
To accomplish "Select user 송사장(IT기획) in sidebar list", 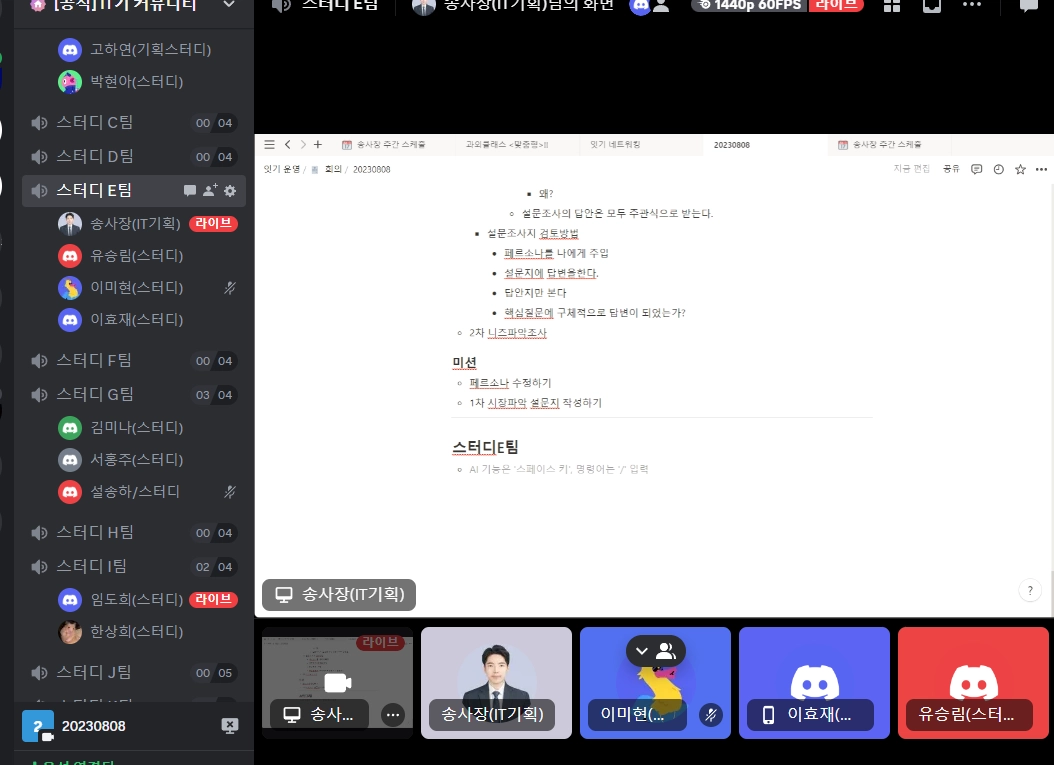I will [x=148, y=223].
